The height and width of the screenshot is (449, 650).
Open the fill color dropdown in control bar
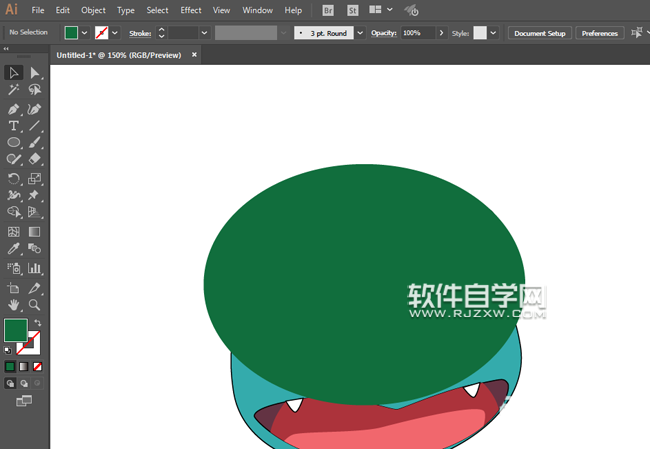click(x=84, y=33)
